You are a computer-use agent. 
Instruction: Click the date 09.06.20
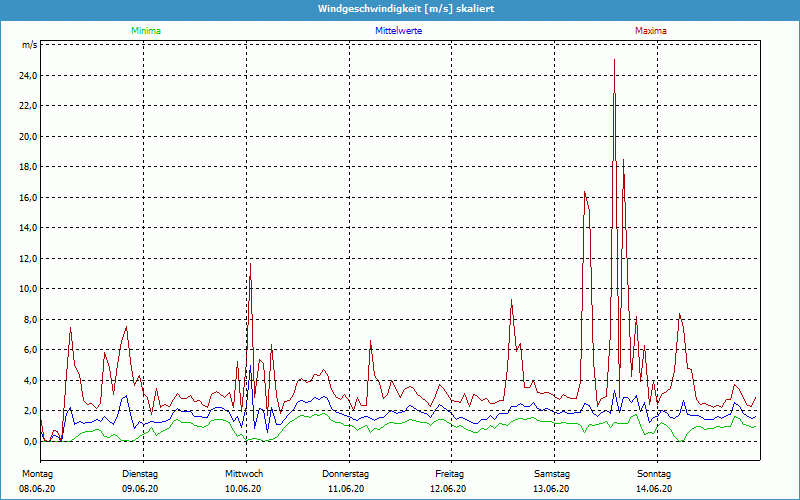[140, 489]
